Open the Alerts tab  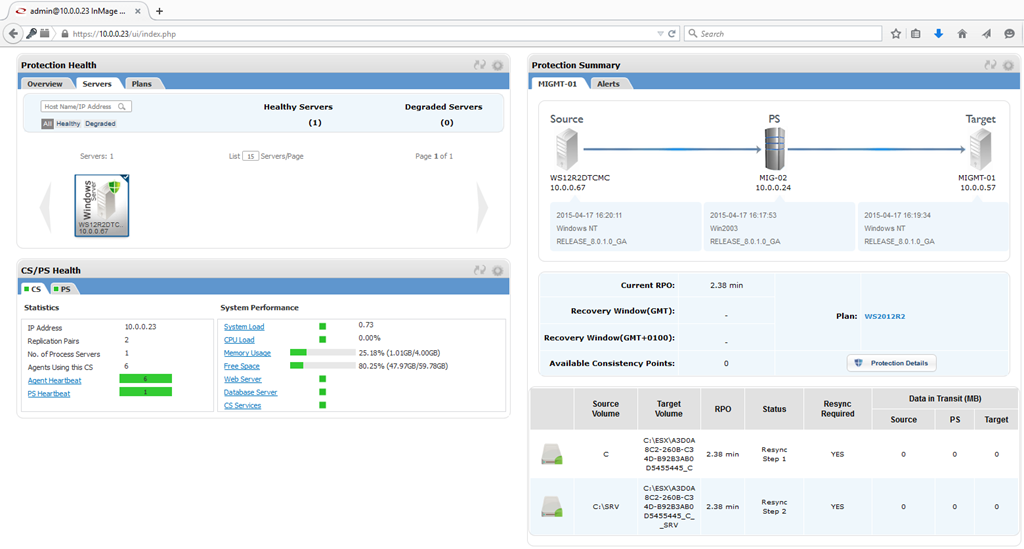(608, 84)
